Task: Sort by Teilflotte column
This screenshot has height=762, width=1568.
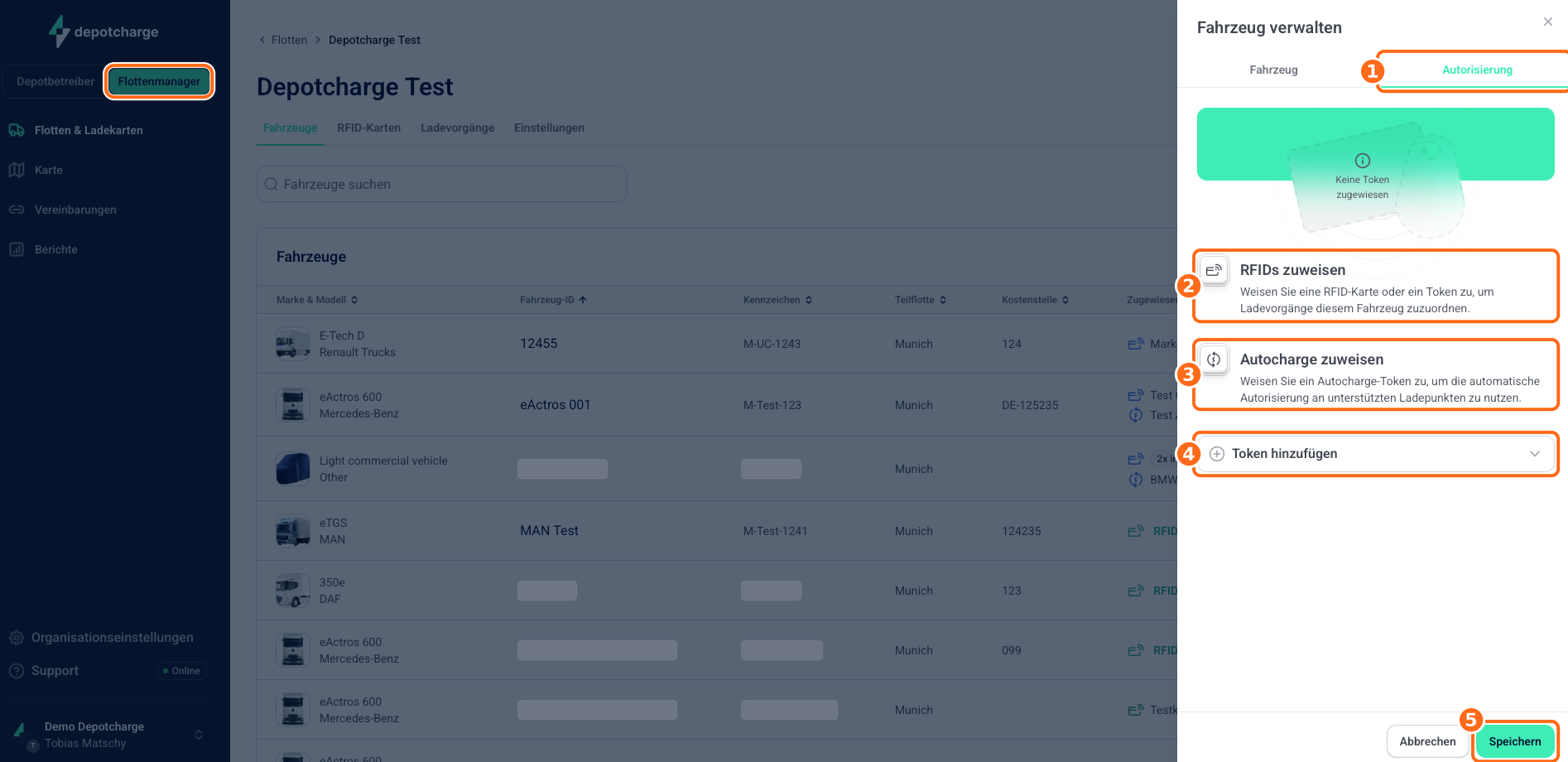Action: point(921,300)
